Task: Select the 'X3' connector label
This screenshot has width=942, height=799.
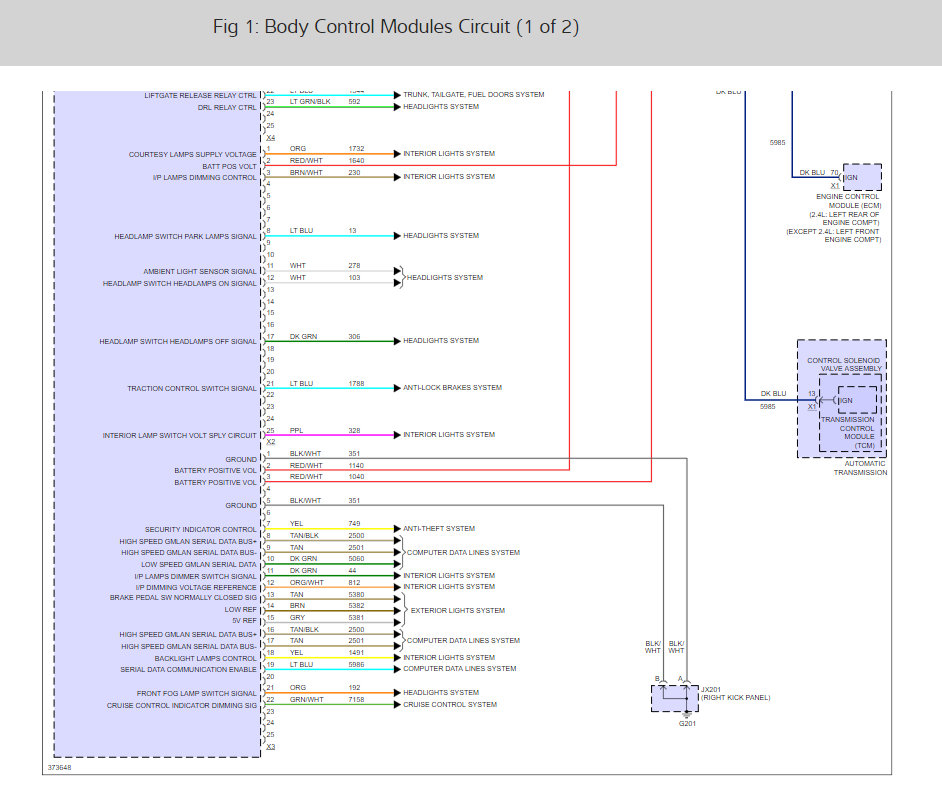Action: 271,747
